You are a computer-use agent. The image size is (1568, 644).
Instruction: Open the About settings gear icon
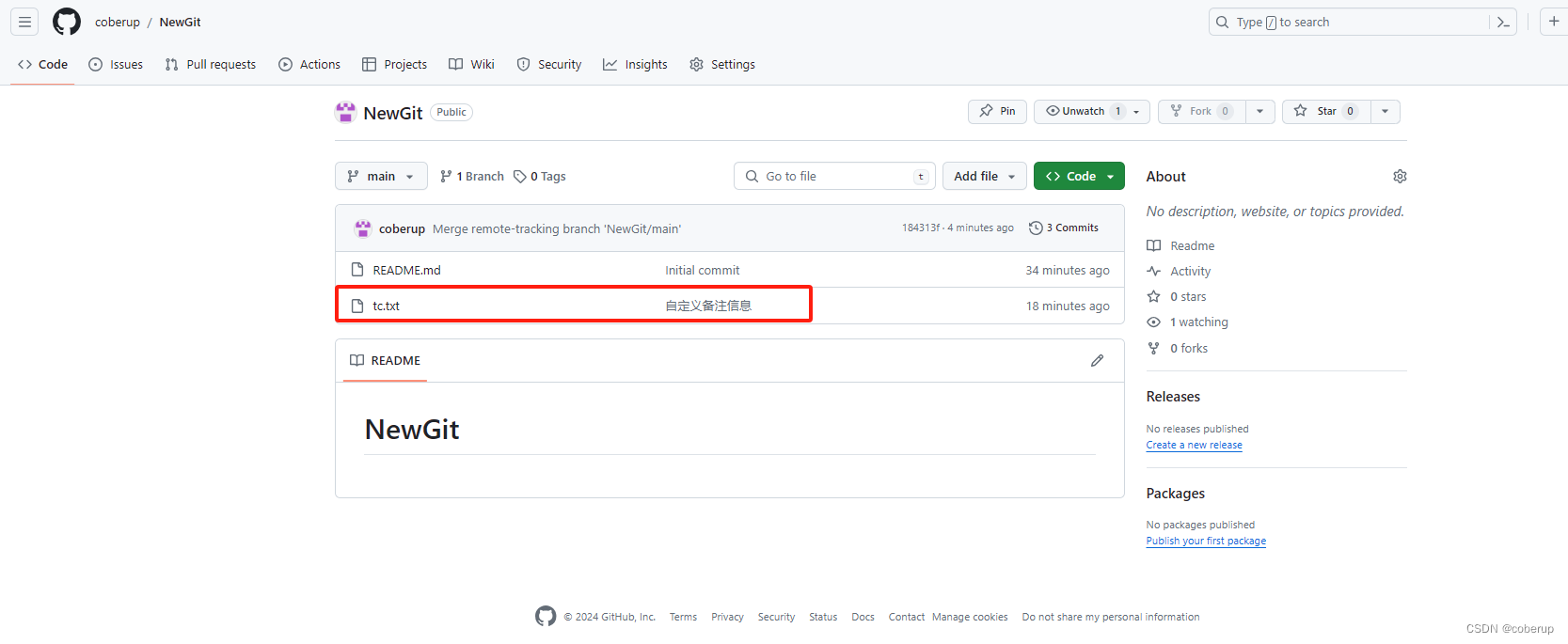(1400, 177)
